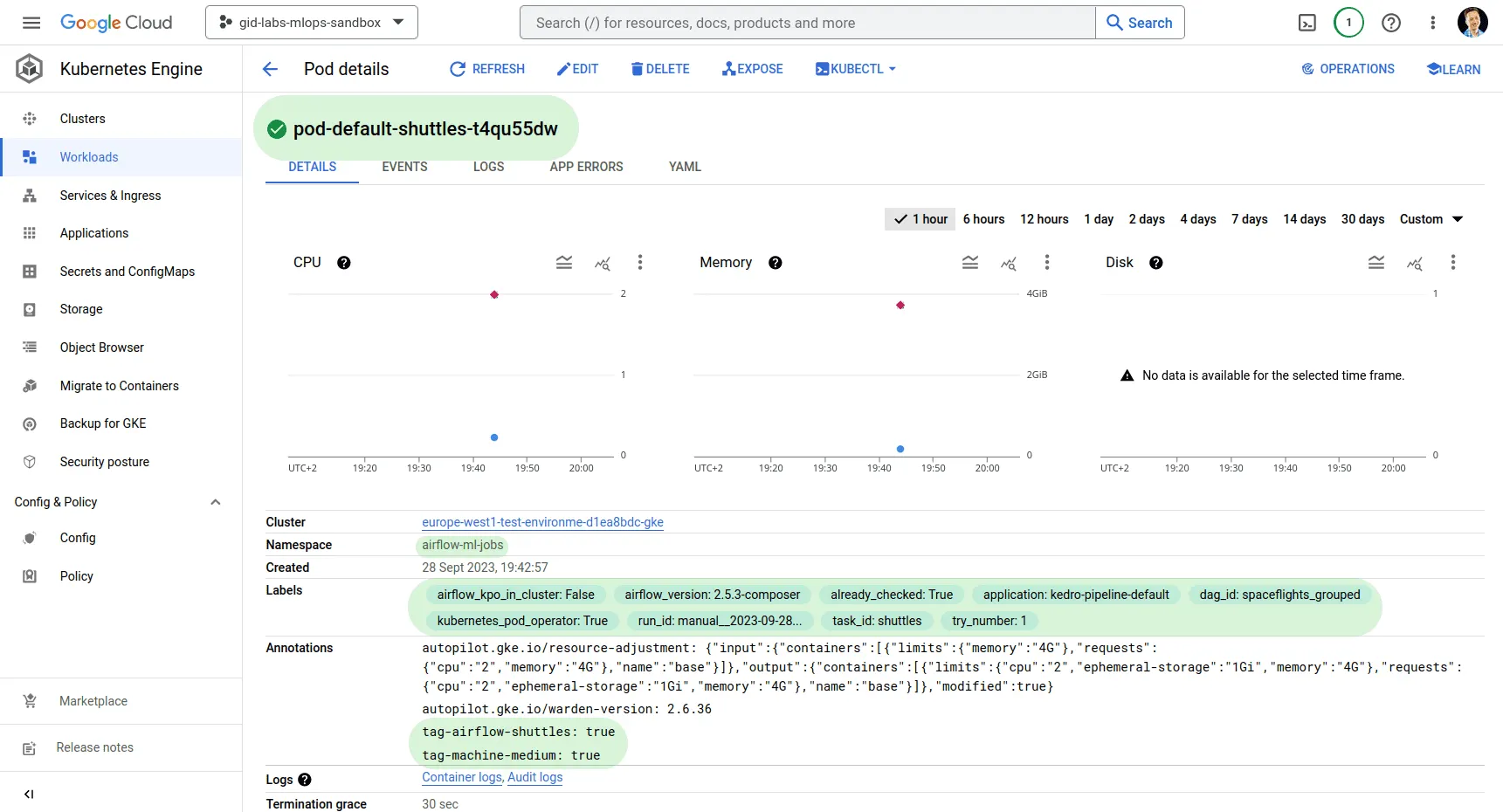
Task: Open the notifications badge showing 1
Action: [x=1348, y=23]
